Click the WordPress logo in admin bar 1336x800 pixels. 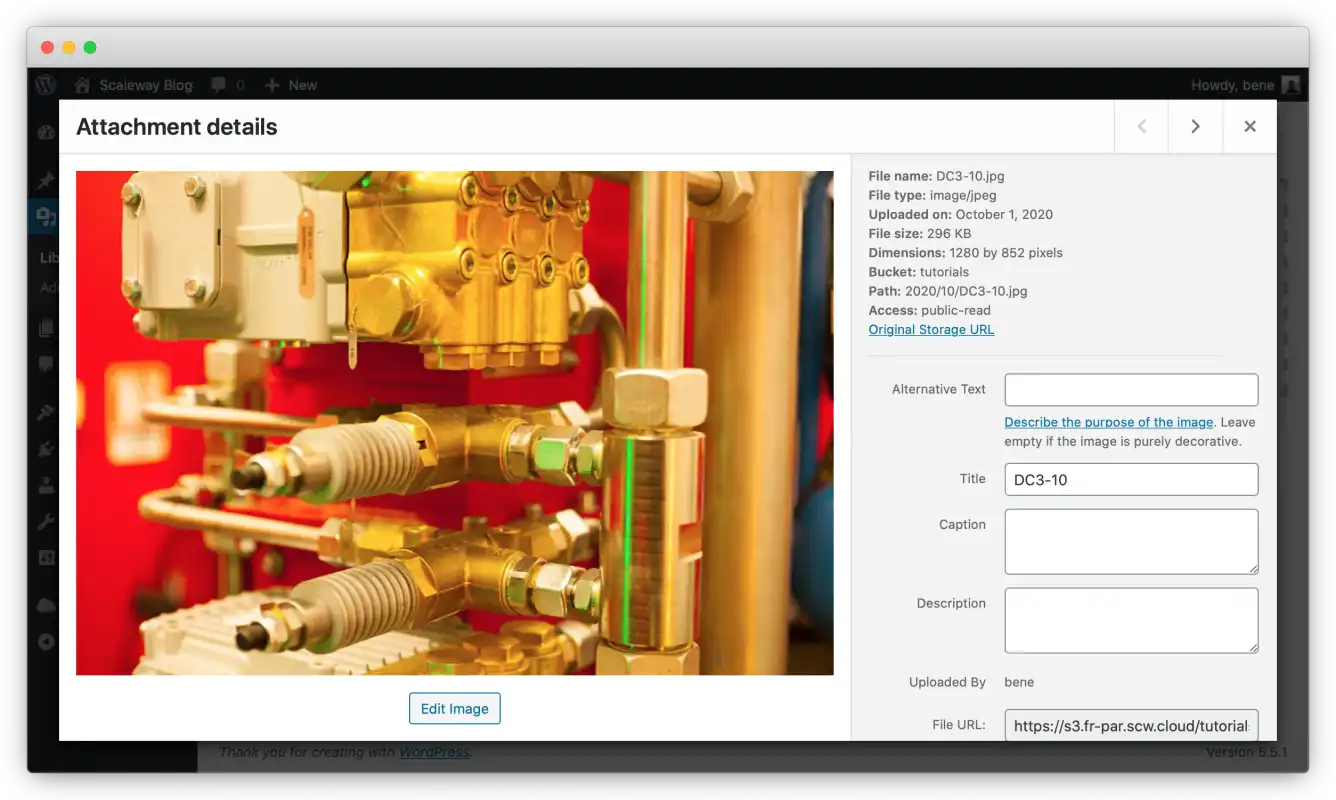46,85
